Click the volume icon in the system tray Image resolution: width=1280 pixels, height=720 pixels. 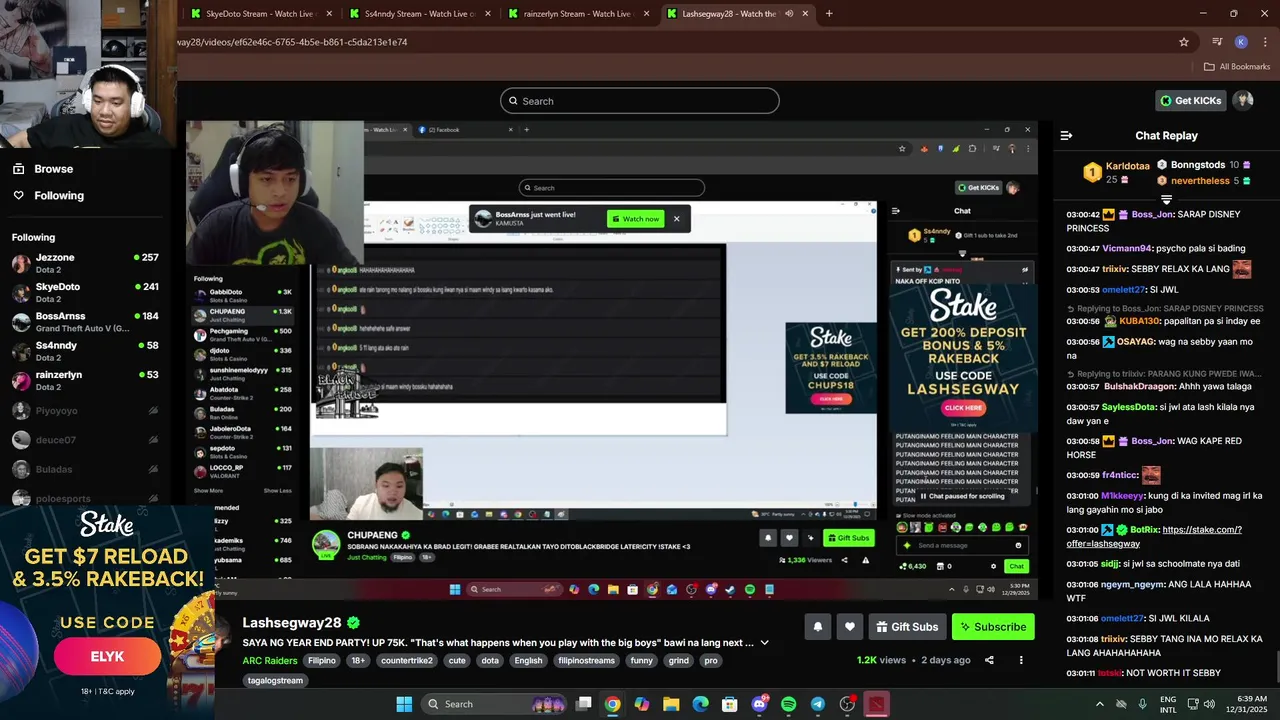pyautogui.click(x=1209, y=704)
